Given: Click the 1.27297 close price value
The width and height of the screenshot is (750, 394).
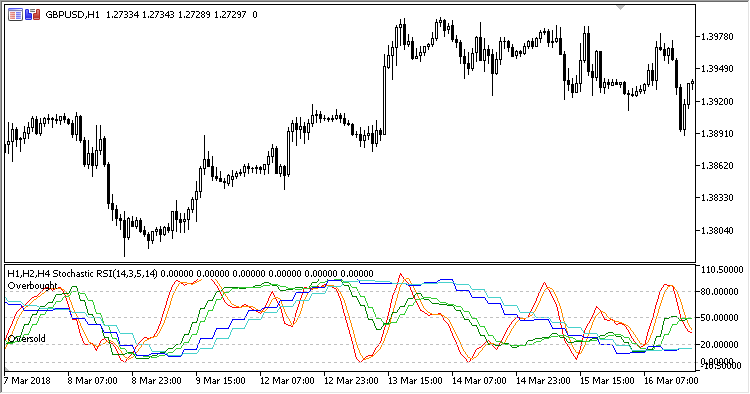Looking at the screenshot, I should click(x=230, y=15).
